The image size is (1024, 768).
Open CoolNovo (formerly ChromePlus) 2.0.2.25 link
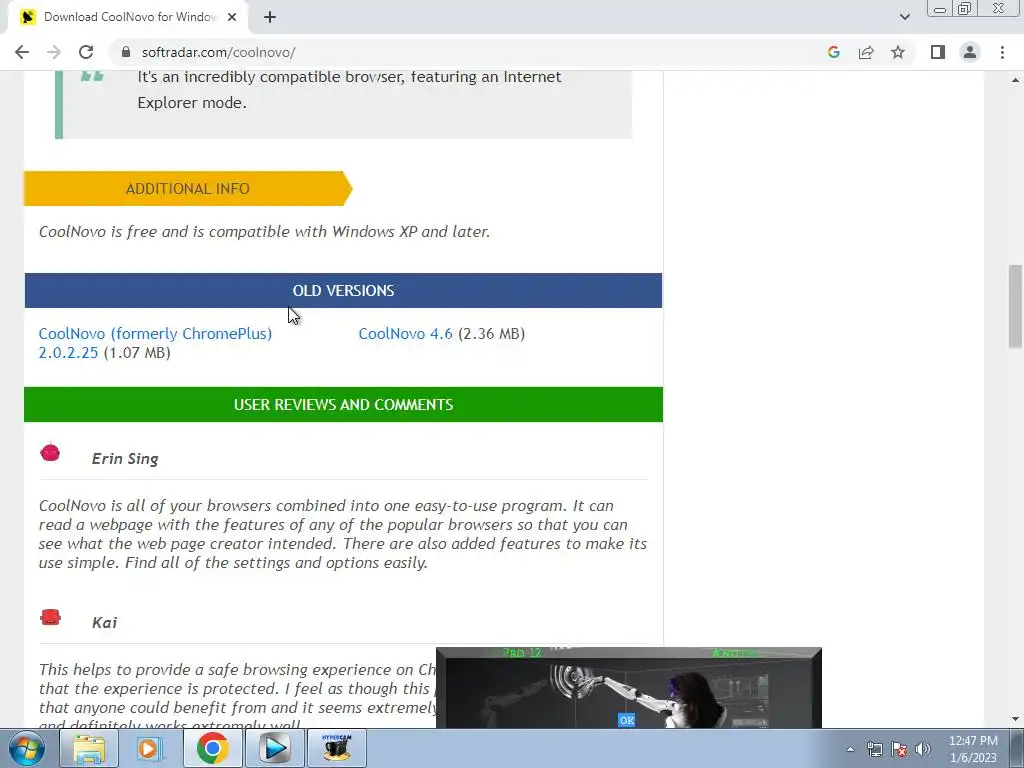[155, 343]
